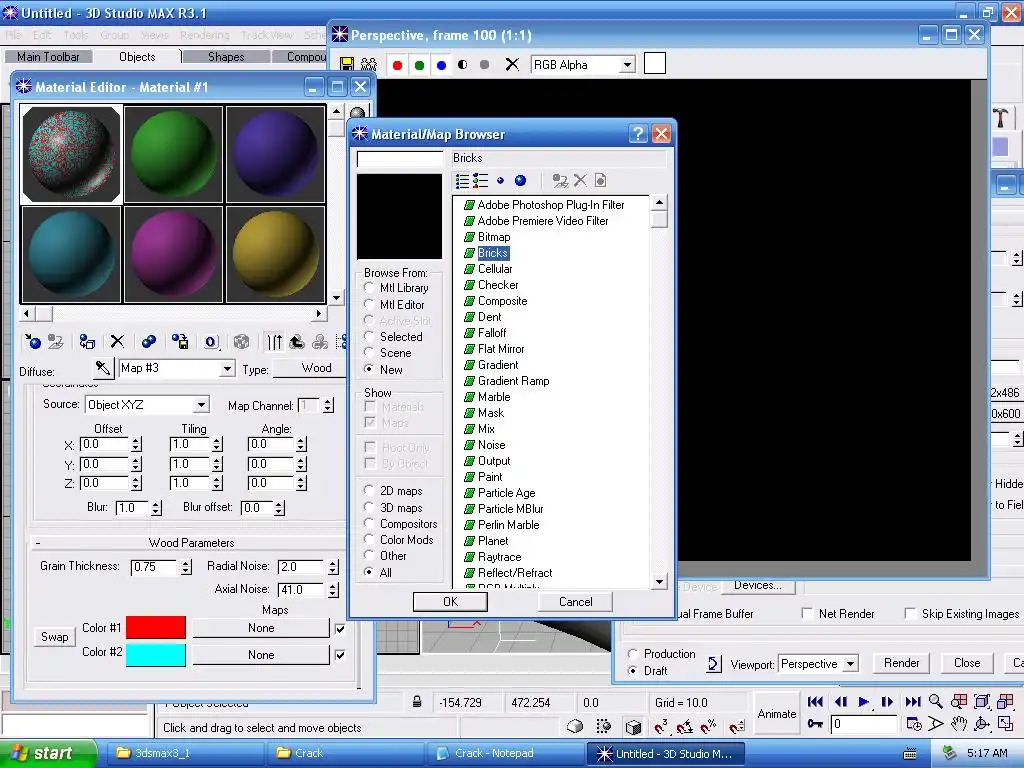The width and height of the screenshot is (1024, 768).
Task: Click Time Configuration icon
Action: 914,724
